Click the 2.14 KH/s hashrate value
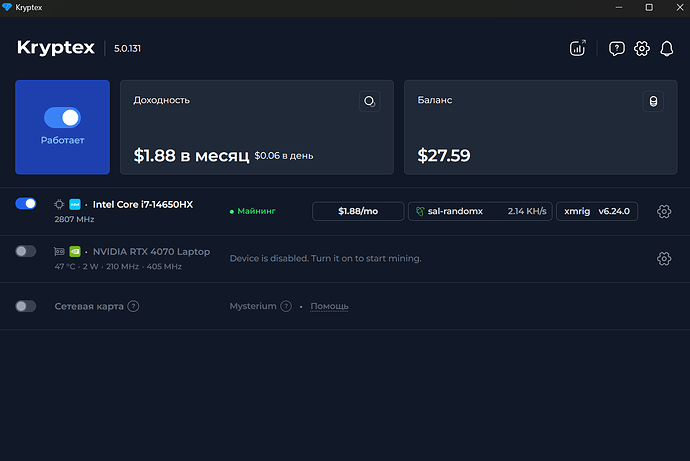 click(x=527, y=212)
